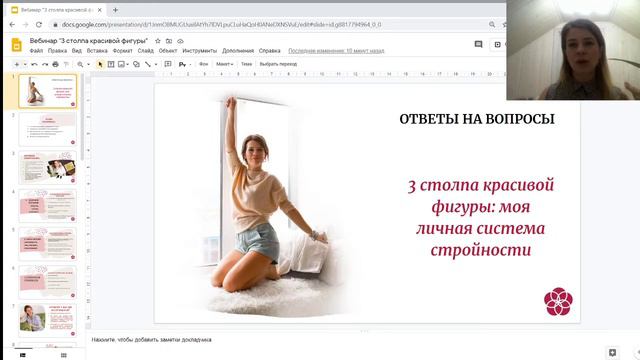Open a new browser tab with plus
The height and width of the screenshot is (360, 640).
(x=115, y=10)
